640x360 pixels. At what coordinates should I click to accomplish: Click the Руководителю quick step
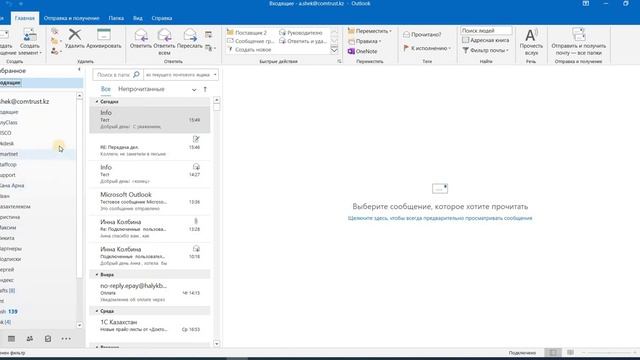301,32
